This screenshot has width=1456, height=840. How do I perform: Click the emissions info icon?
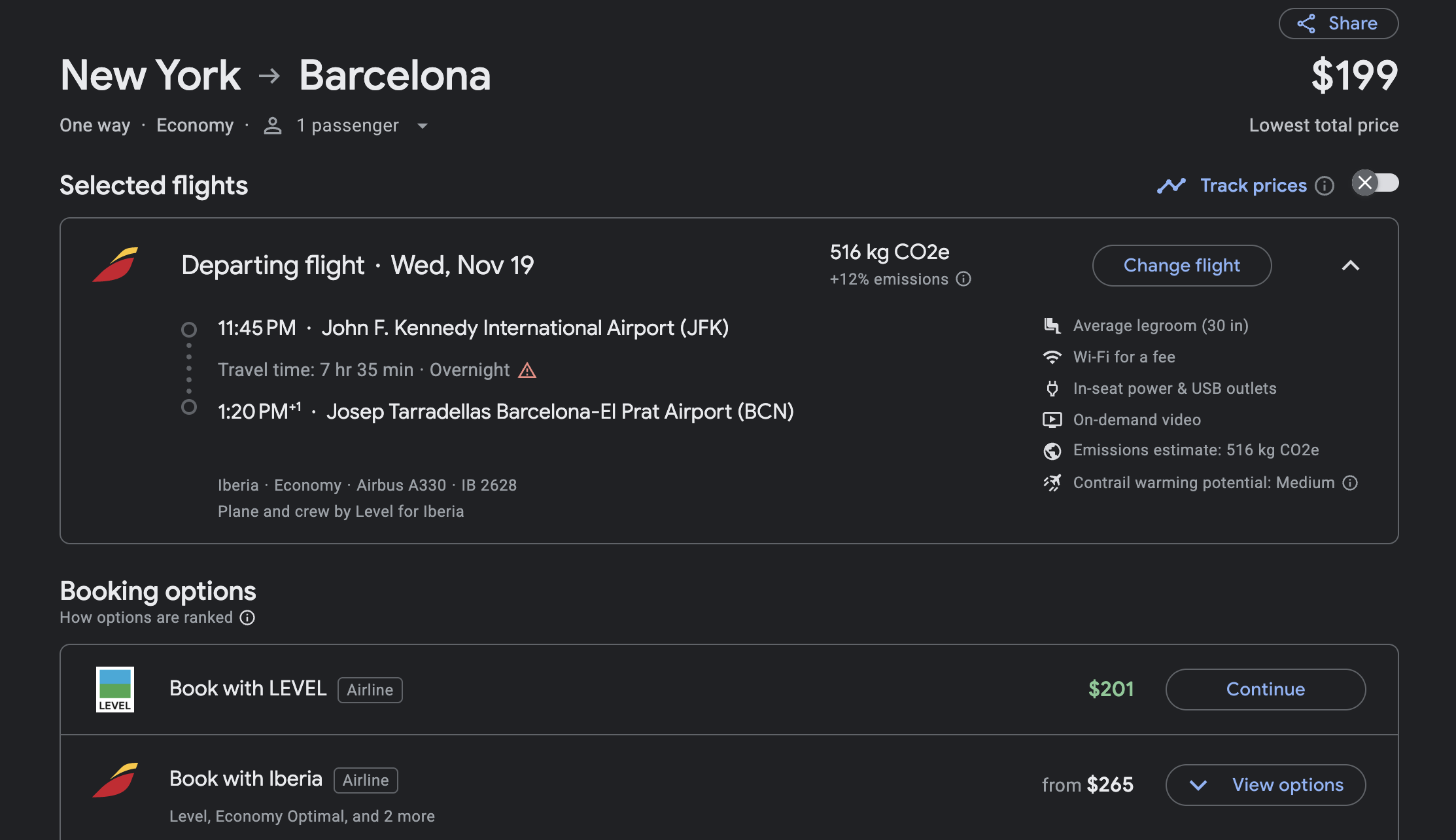tap(963, 279)
